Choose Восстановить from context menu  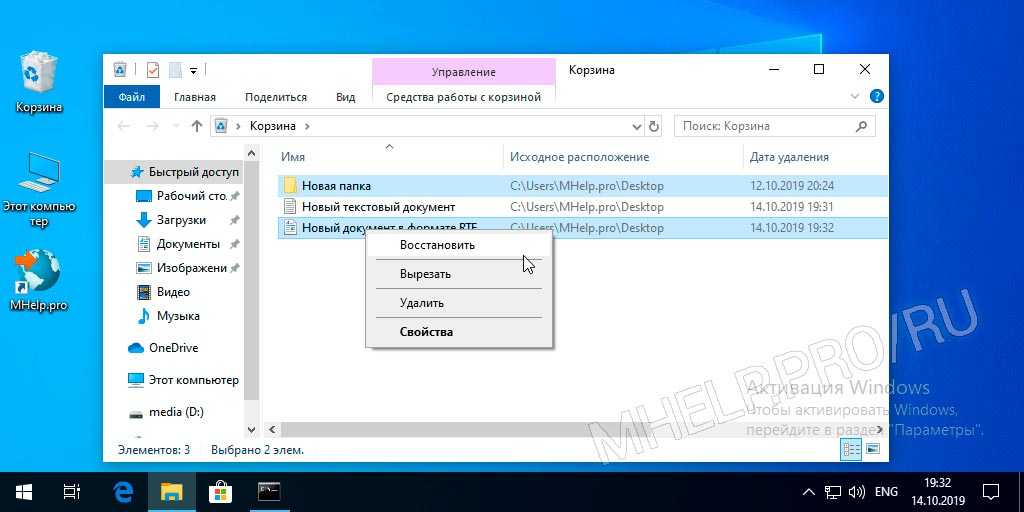[437, 245]
